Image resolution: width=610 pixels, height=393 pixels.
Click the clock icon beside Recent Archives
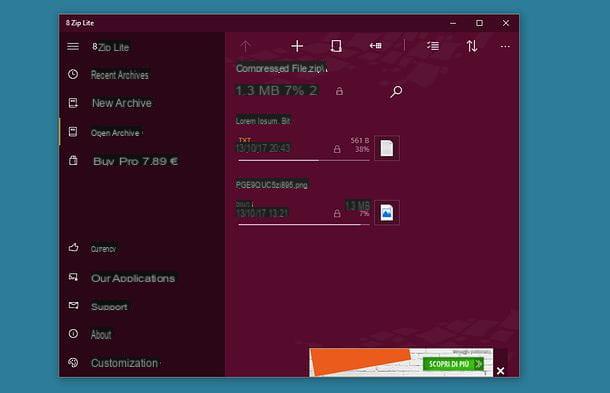click(73, 74)
